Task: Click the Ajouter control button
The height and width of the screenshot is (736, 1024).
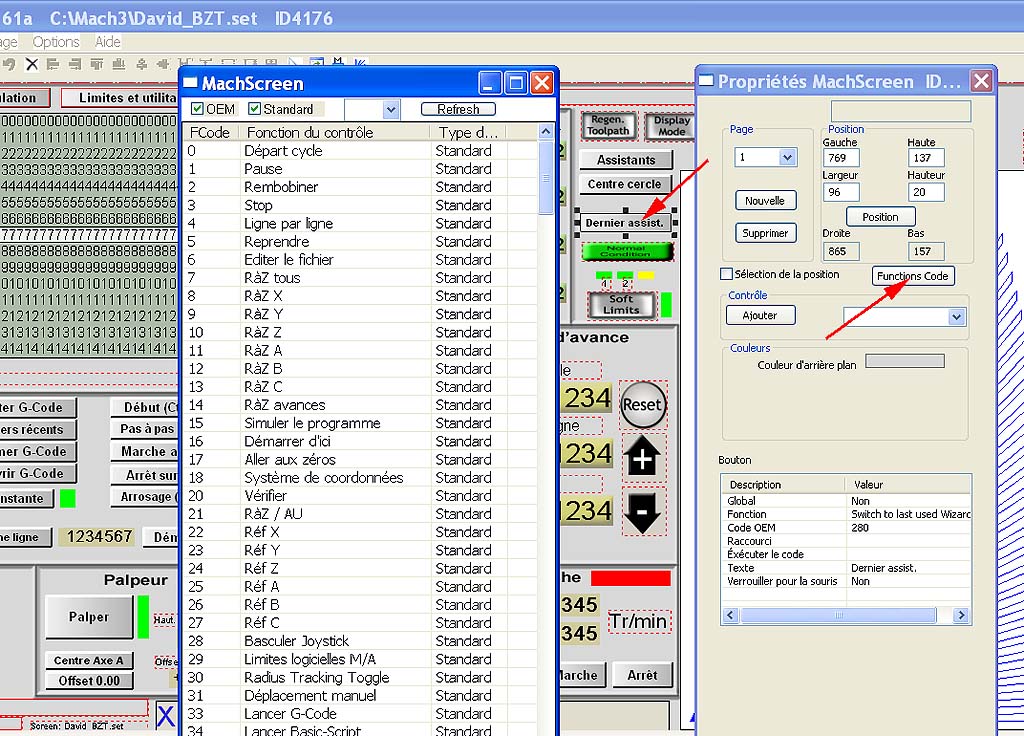Action: pyautogui.click(x=760, y=315)
